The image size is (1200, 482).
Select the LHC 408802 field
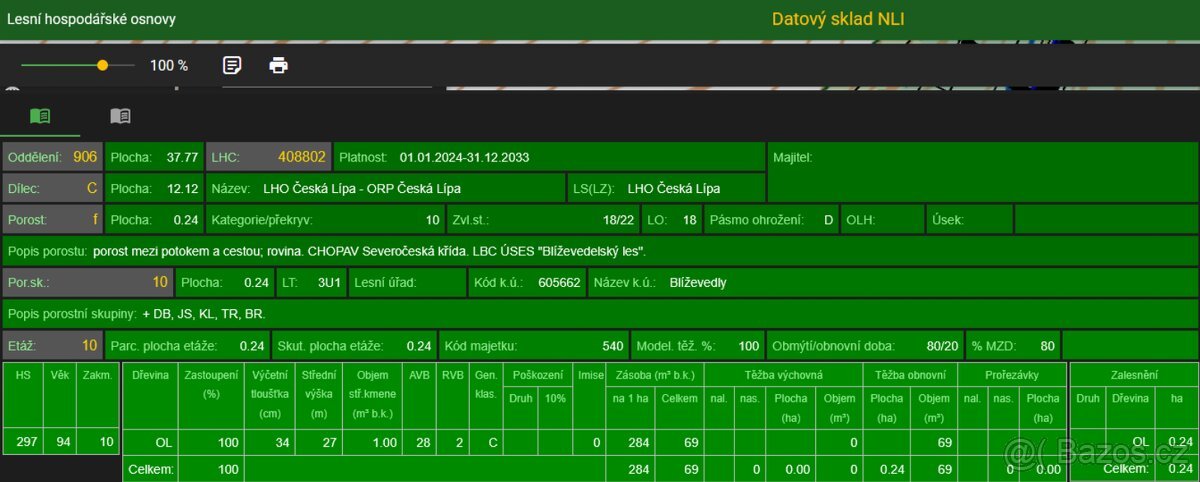click(267, 157)
